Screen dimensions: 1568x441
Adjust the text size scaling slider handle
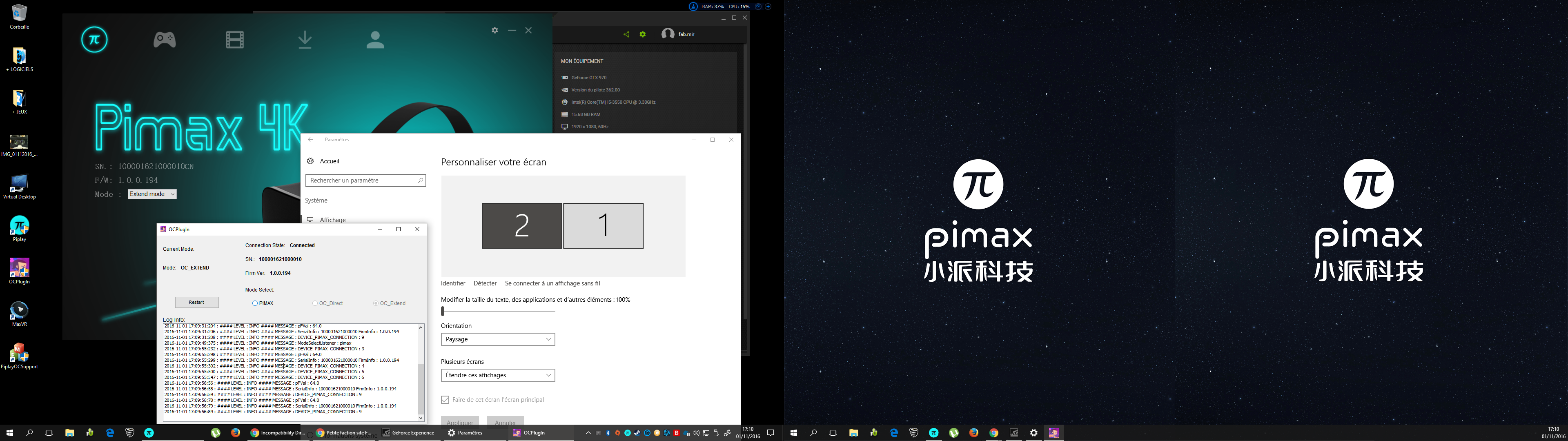pyautogui.click(x=443, y=311)
